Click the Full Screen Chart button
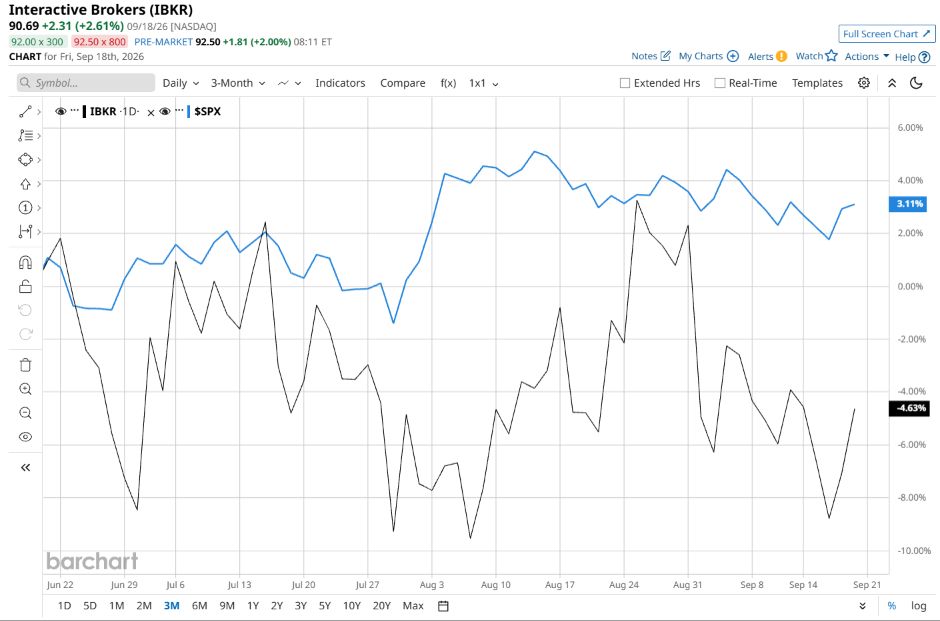This screenshot has height=621, width=940. 887,34
